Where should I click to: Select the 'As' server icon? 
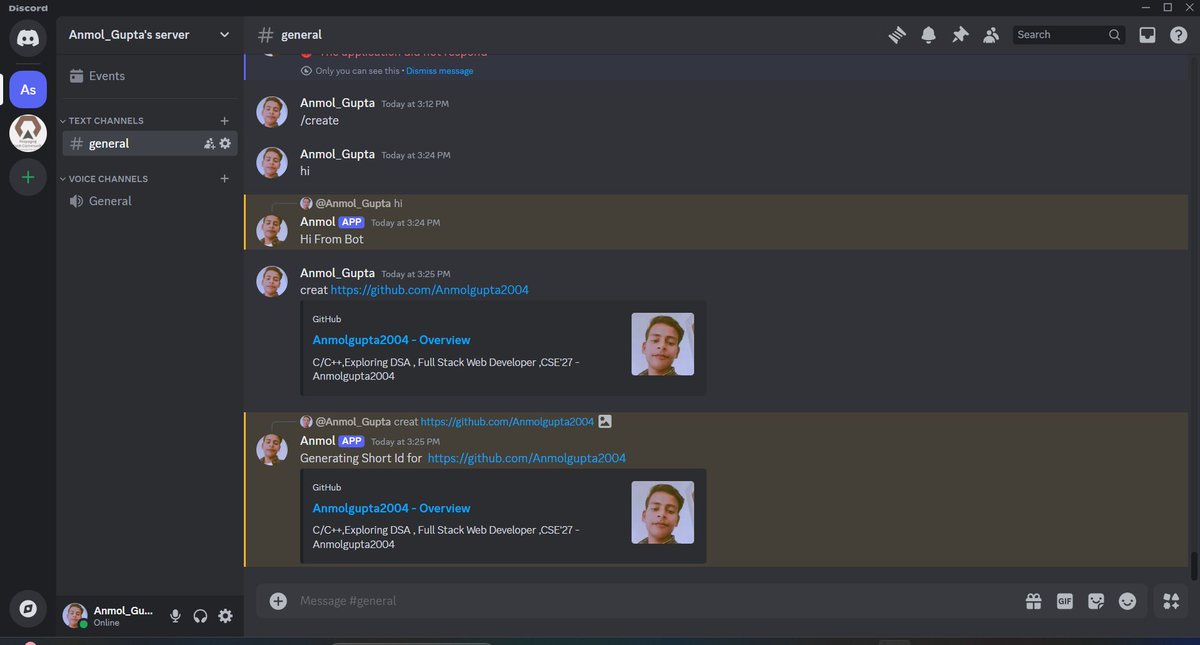(28, 89)
